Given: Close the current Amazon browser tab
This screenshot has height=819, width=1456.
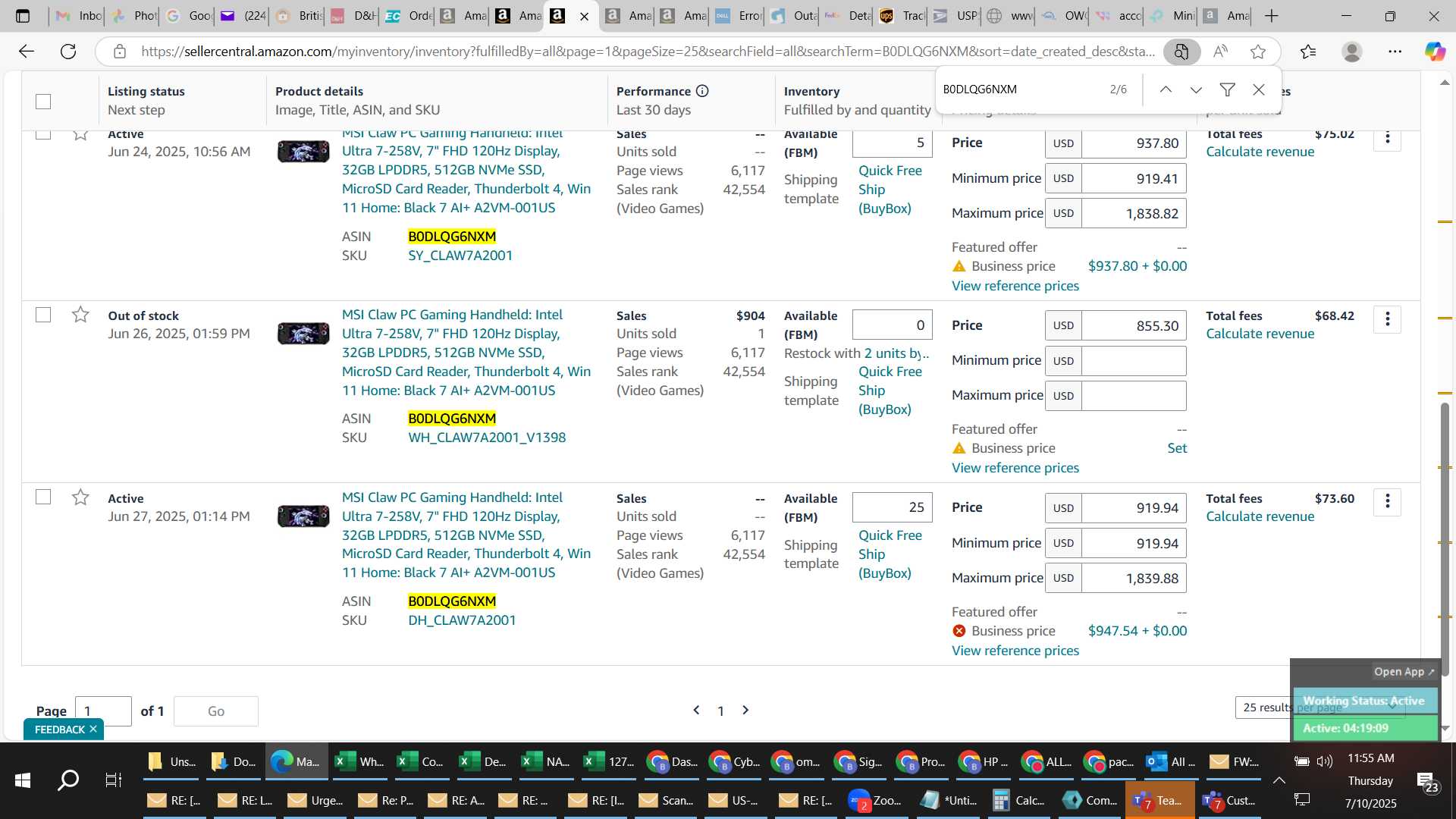Looking at the screenshot, I should coord(584,16).
